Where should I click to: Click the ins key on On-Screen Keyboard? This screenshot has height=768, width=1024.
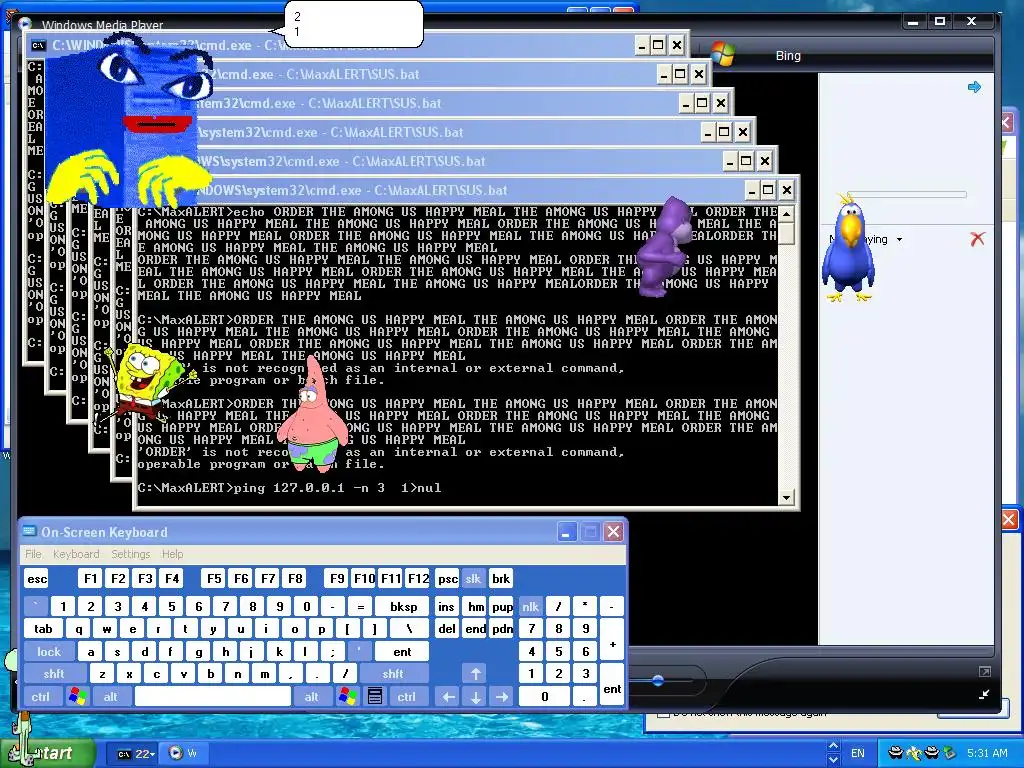coord(446,607)
